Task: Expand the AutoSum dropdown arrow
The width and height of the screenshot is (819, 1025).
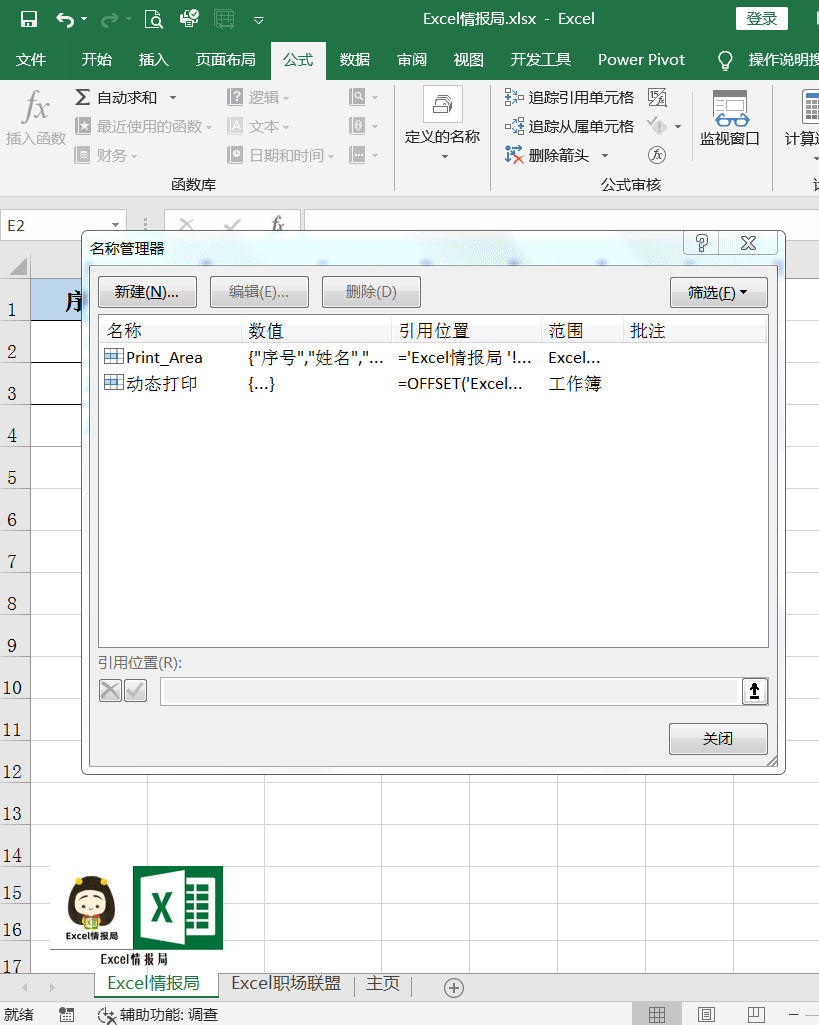Action: (173, 97)
